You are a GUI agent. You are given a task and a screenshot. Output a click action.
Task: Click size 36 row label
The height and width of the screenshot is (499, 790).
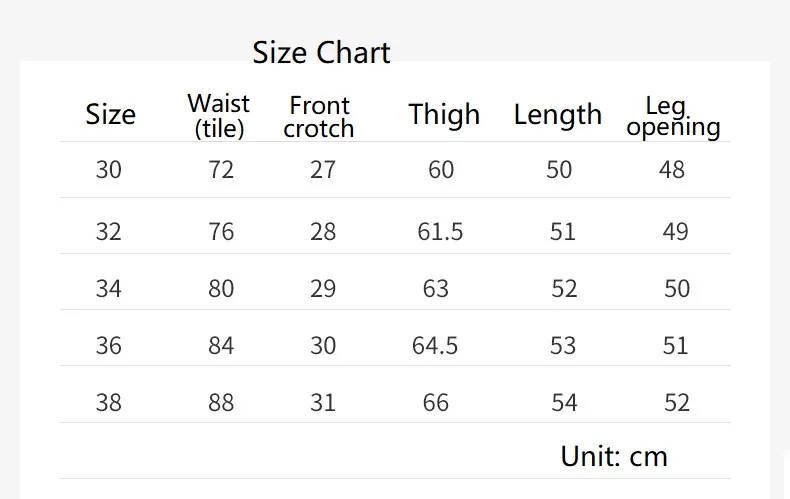[x=109, y=346]
